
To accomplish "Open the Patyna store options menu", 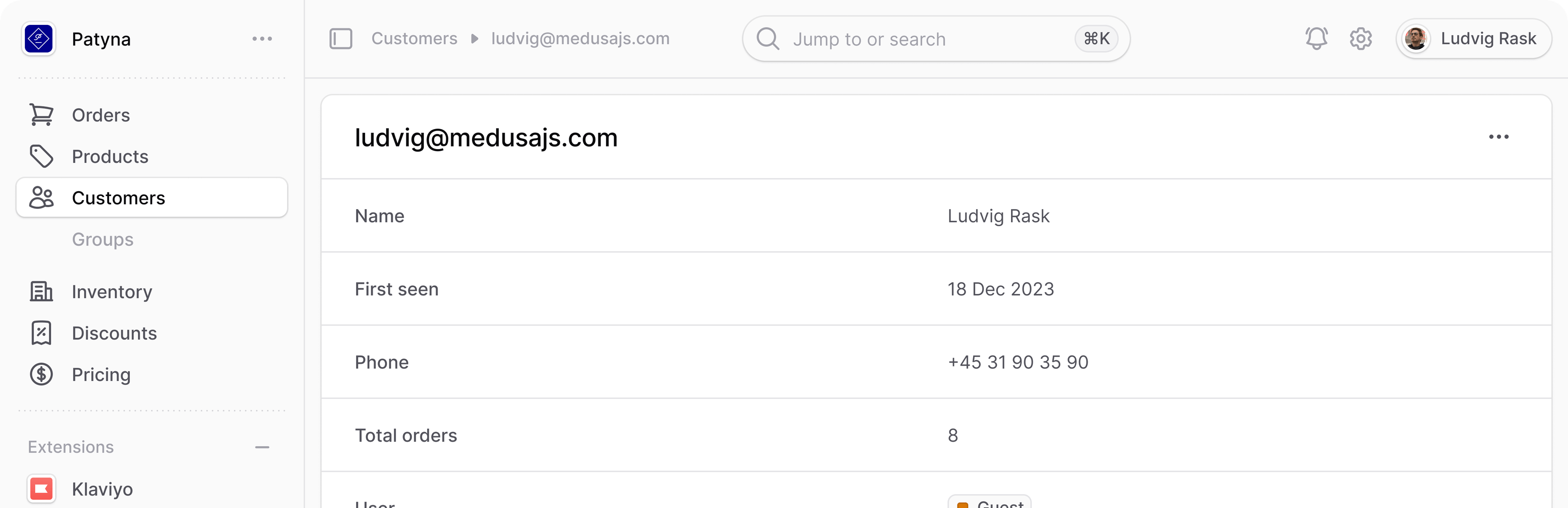I will click(x=262, y=38).
